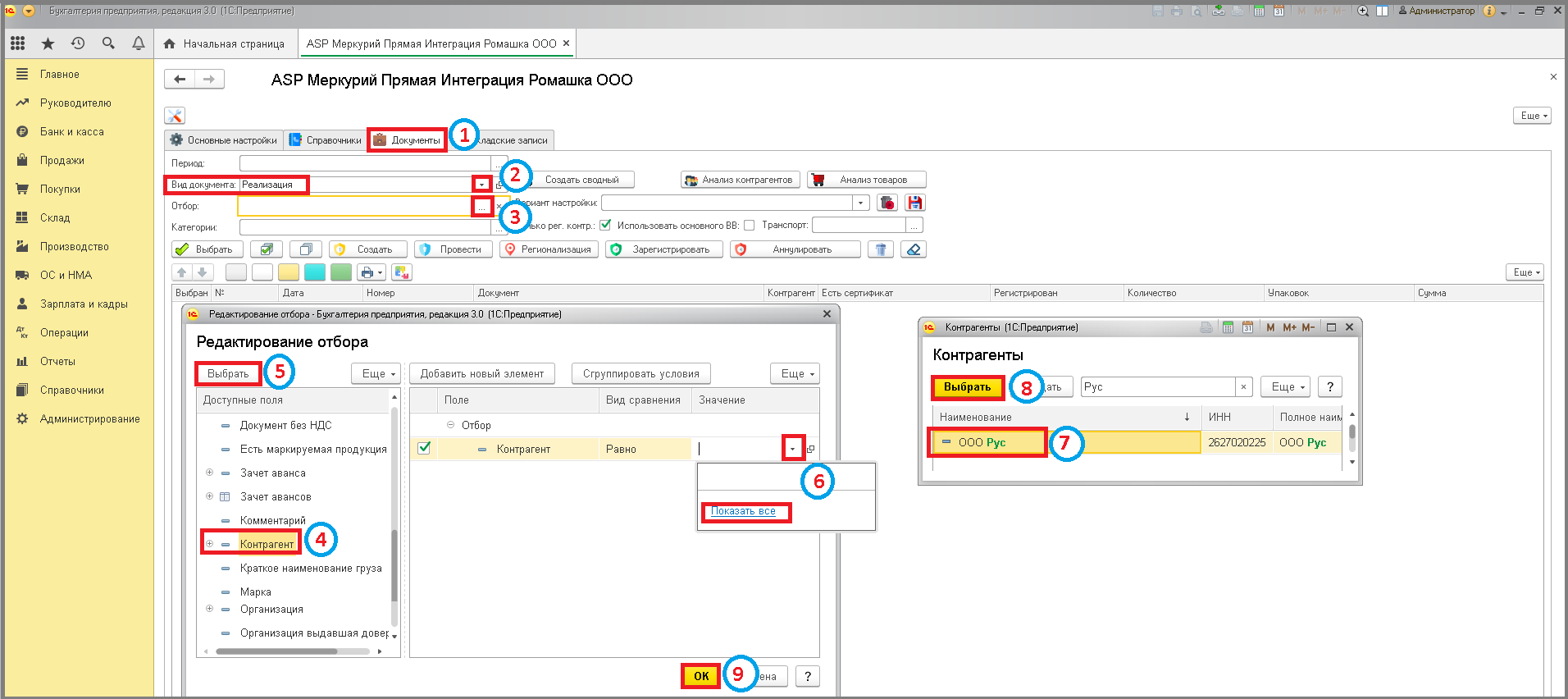The image size is (1568, 699).
Task: Open the Значение dropdown arrow for Контрагент
Action: pos(793,449)
